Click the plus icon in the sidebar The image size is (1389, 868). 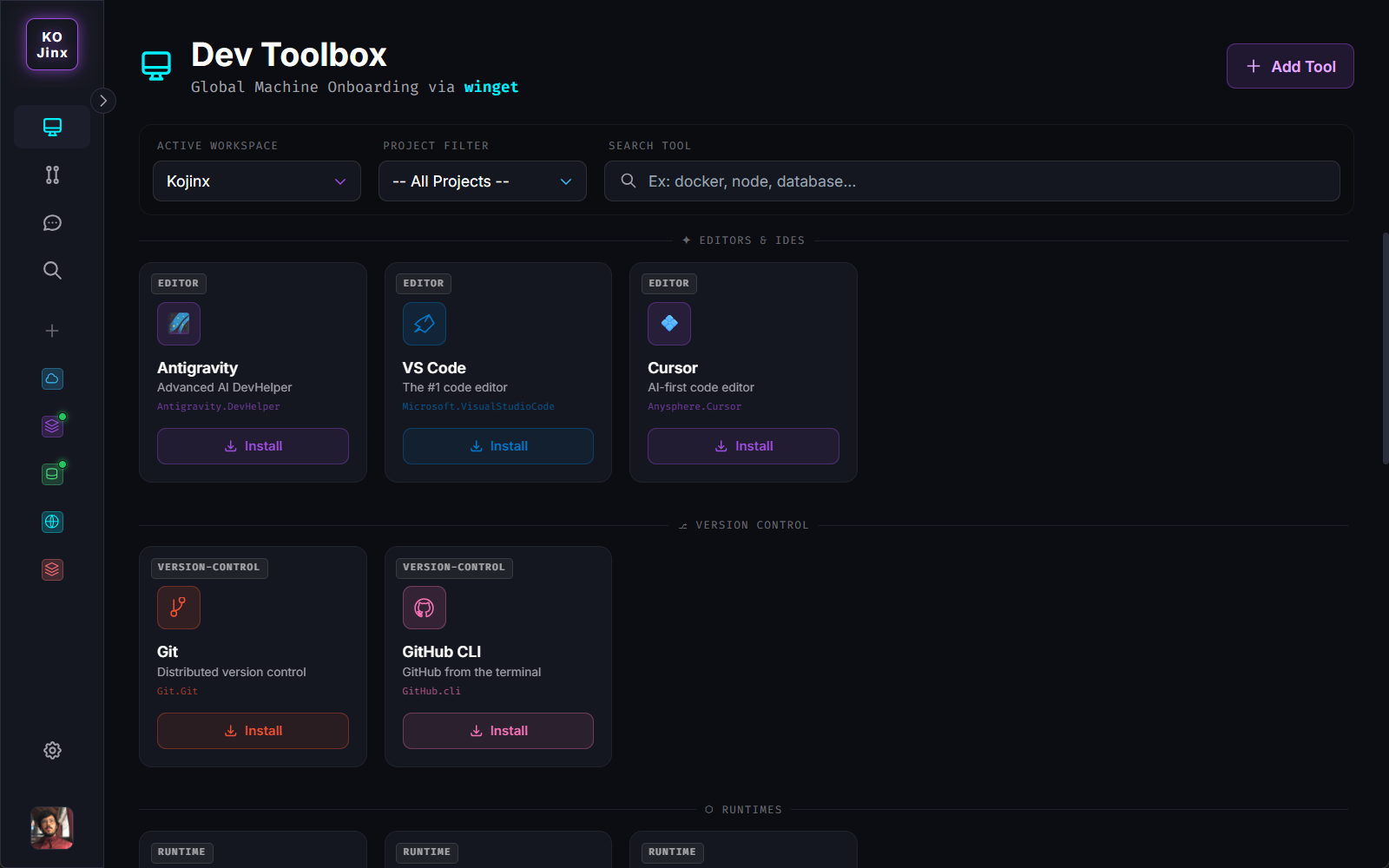pyautogui.click(x=52, y=331)
